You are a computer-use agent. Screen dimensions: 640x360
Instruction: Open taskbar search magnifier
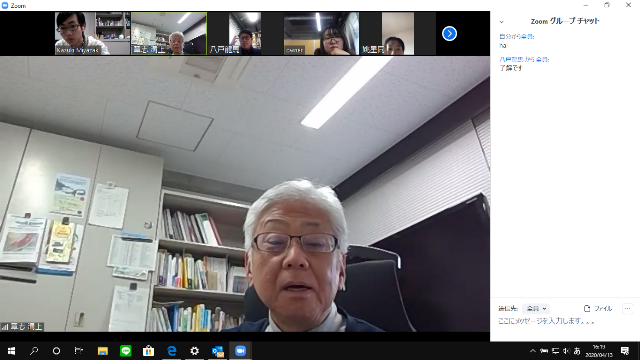34,351
